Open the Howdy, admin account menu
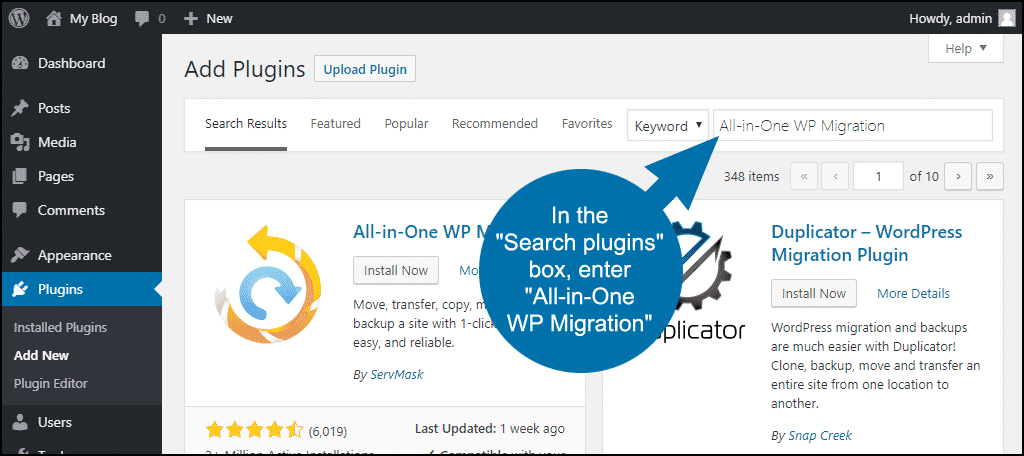The height and width of the screenshot is (456, 1024). pyautogui.click(x=961, y=19)
